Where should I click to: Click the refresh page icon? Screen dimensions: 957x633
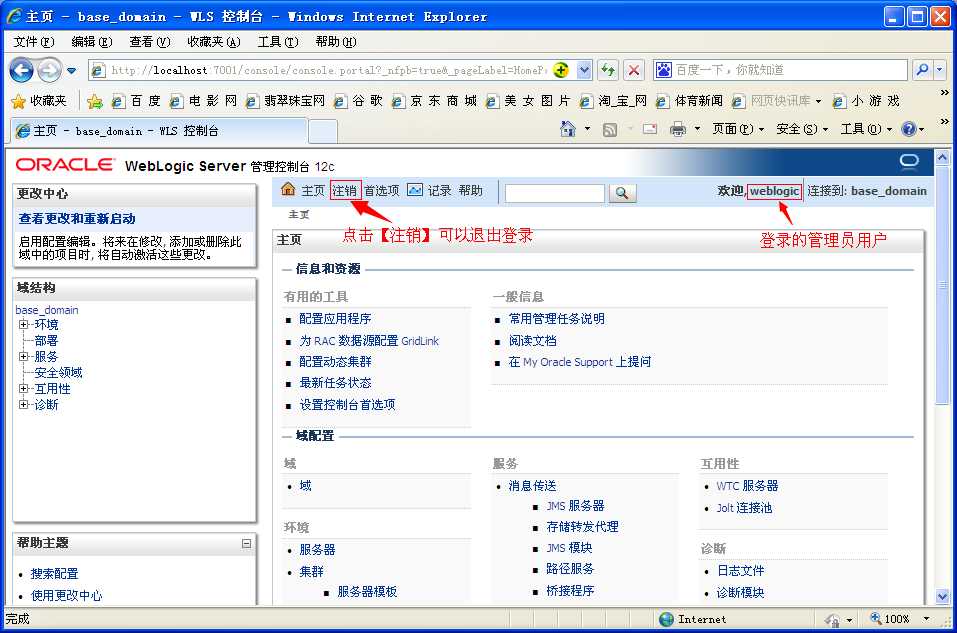coord(608,70)
